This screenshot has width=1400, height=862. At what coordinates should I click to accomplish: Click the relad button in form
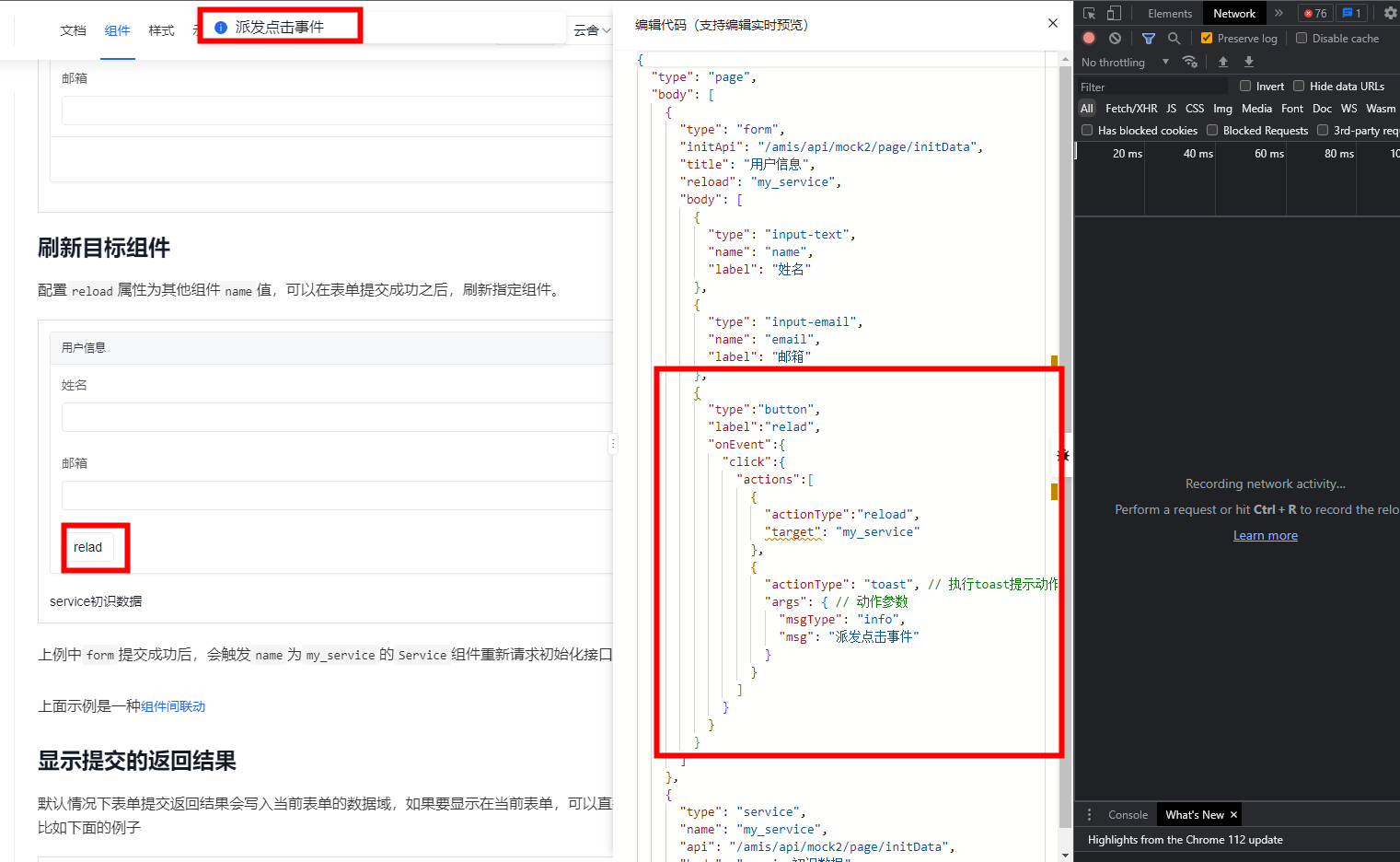coord(88,547)
